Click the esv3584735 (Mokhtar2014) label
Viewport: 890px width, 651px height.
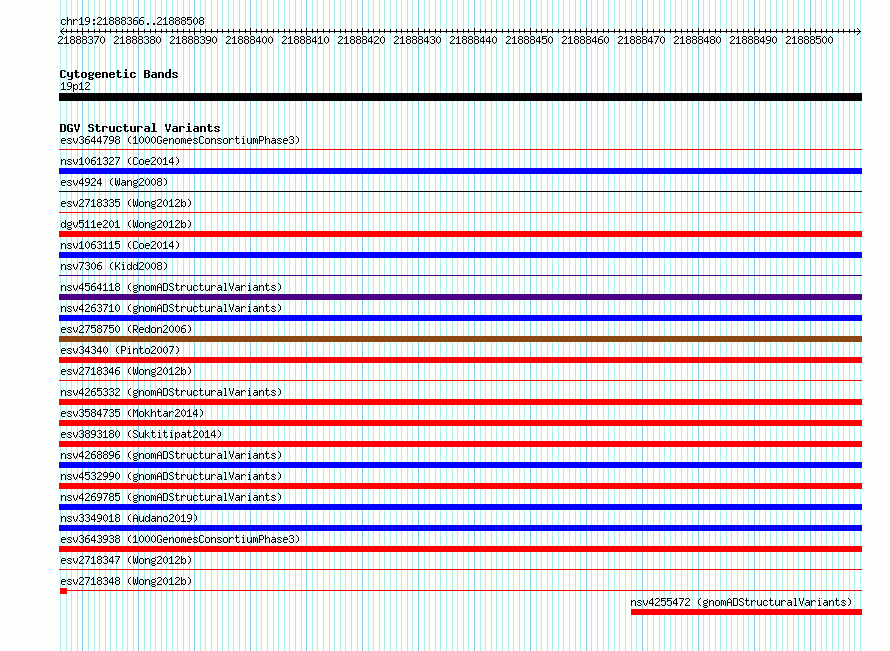(132, 413)
